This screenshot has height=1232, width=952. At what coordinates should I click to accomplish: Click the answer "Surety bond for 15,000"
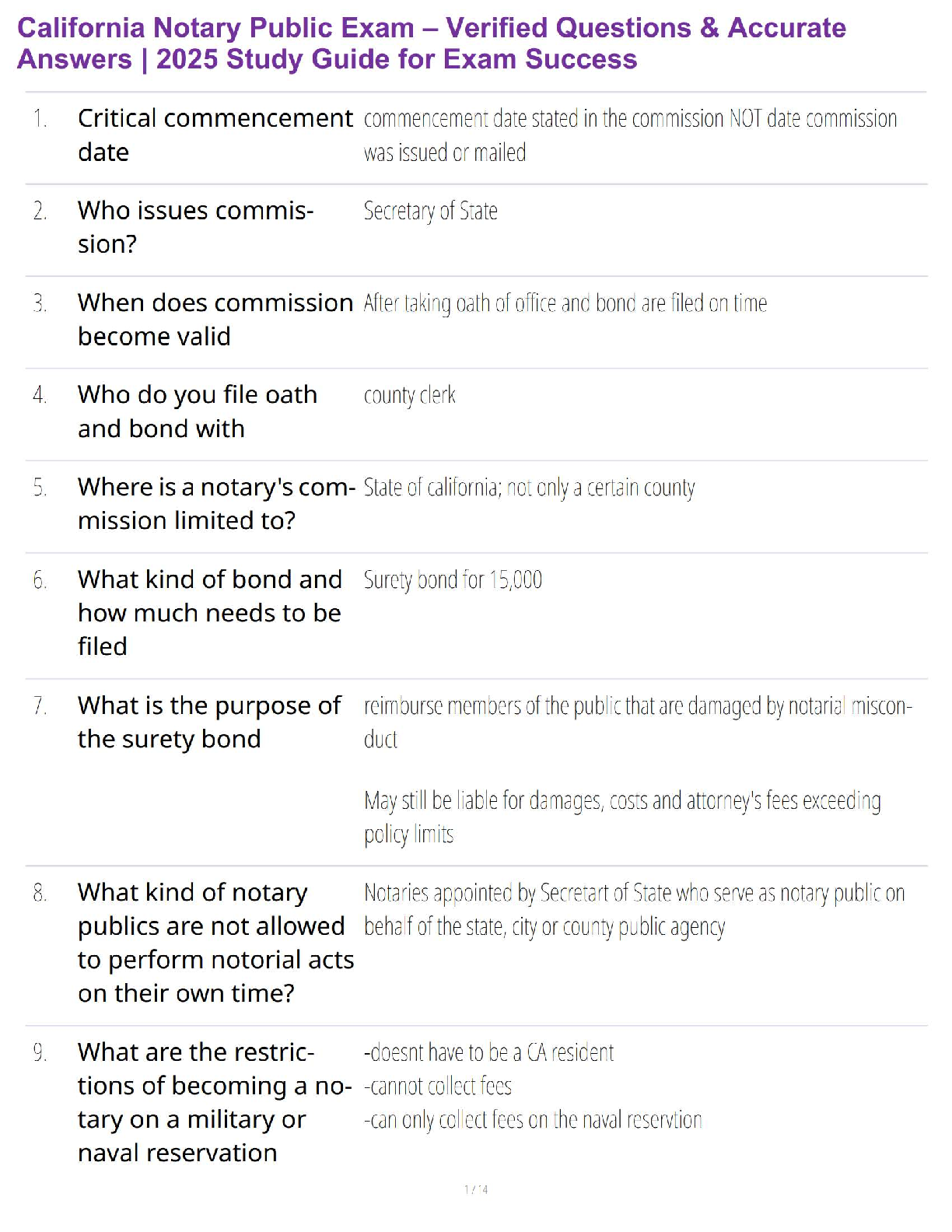(x=453, y=579)
